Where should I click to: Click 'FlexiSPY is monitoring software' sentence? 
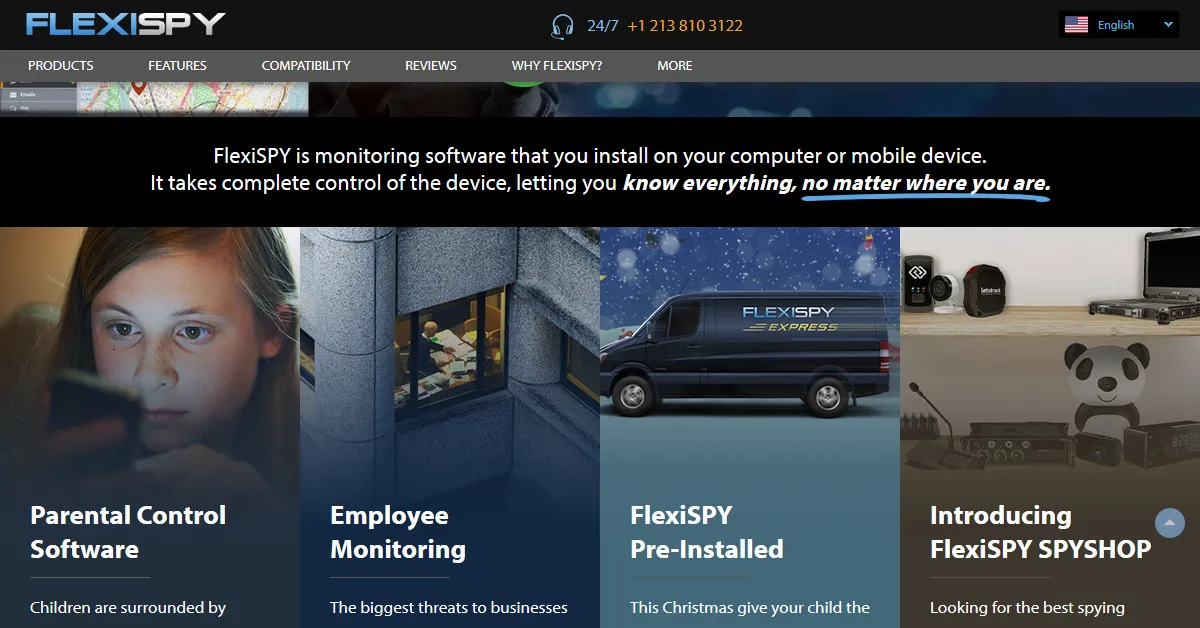pyautogui.click(x=600, y=157)
